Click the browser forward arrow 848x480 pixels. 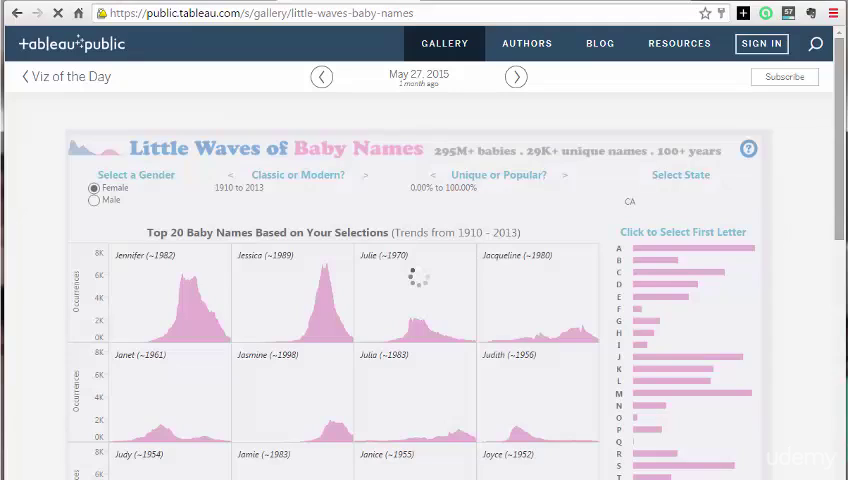pos(37,13)
